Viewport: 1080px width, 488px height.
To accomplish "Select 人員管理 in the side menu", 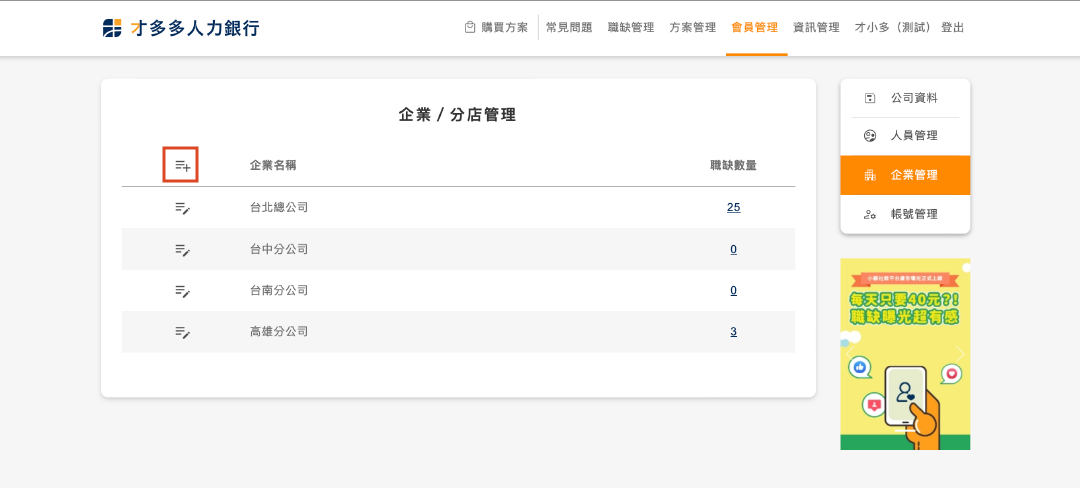I will pos(914,136).
